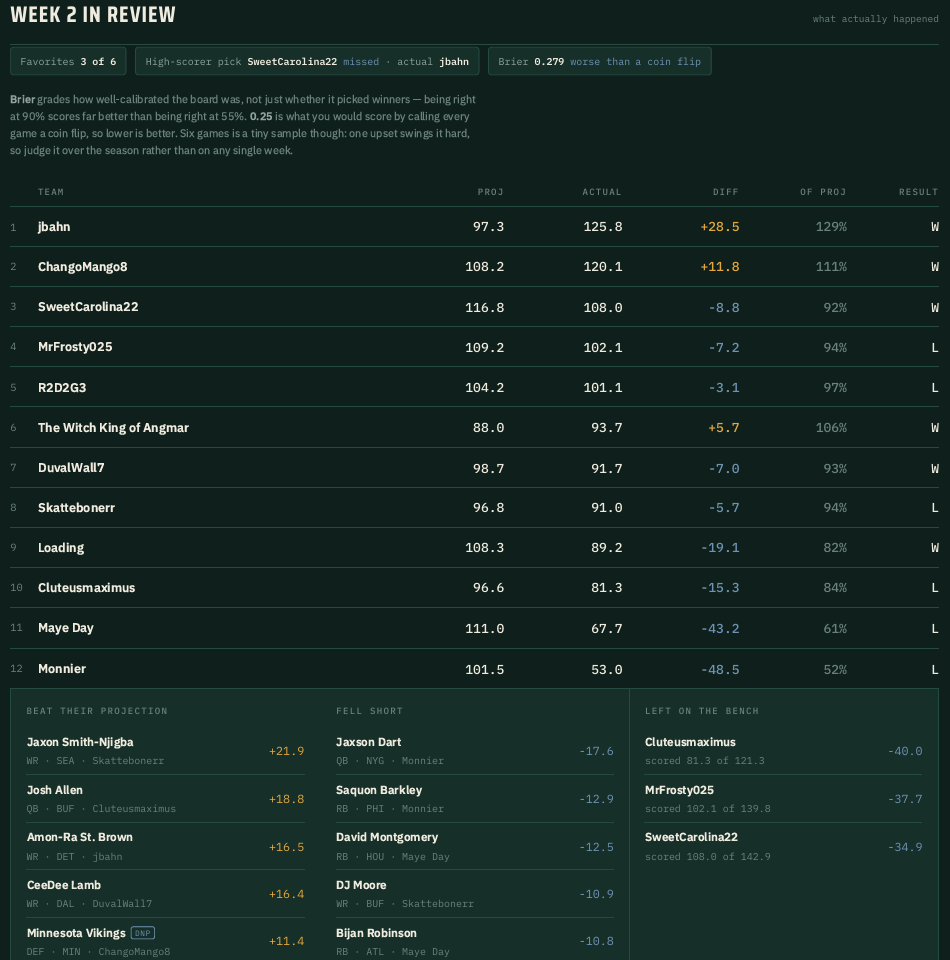The image size is (950, 960).
Task: Sort by the DIFF column header
Action: click(725, 192)
